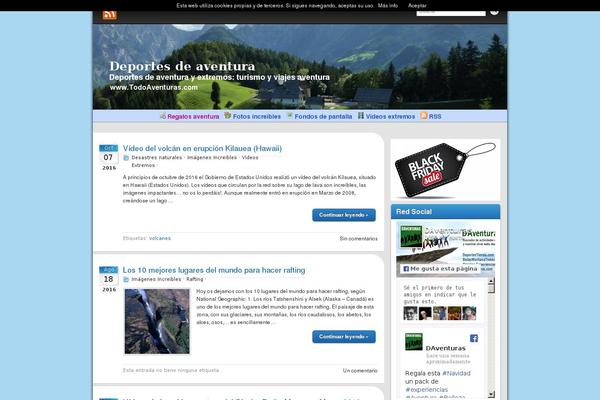Click the icon next to 'Regalos aventura'
The image size is (600, 400).
point(163,116)
